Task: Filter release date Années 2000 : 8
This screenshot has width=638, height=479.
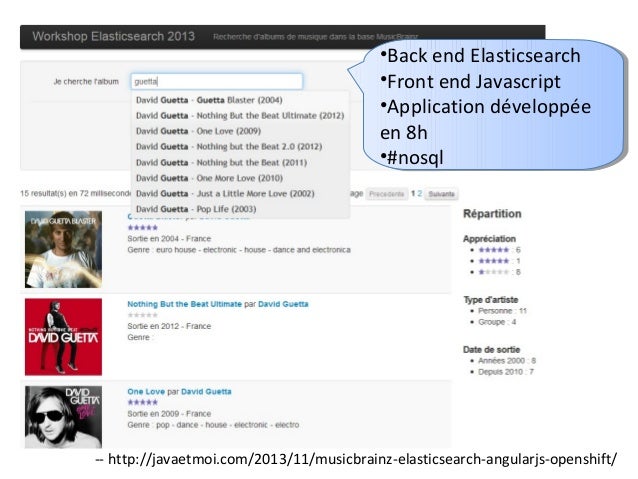Action: tap(507, 361)
